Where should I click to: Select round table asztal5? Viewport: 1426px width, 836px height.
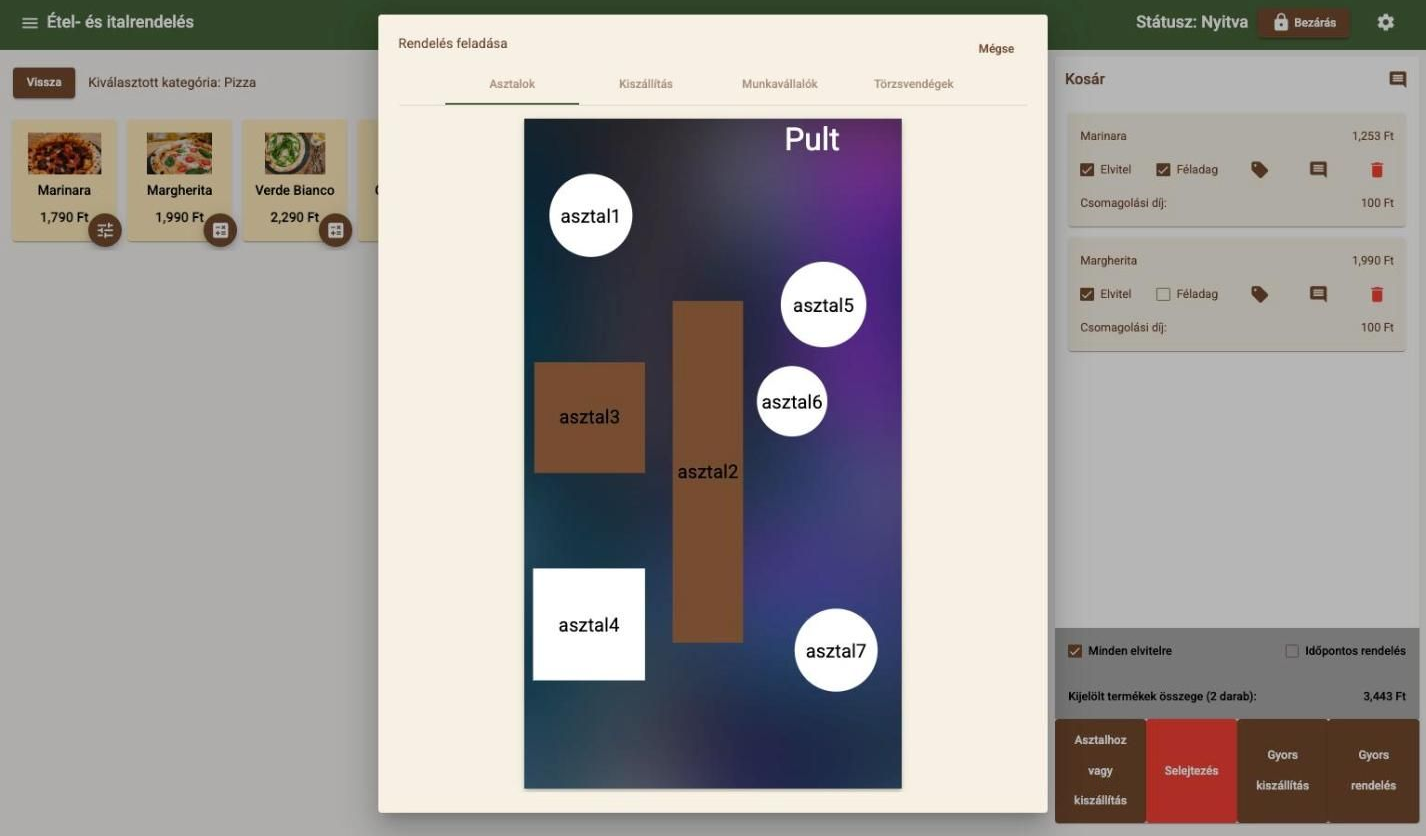pyautogui.click(x=823, y=305)
